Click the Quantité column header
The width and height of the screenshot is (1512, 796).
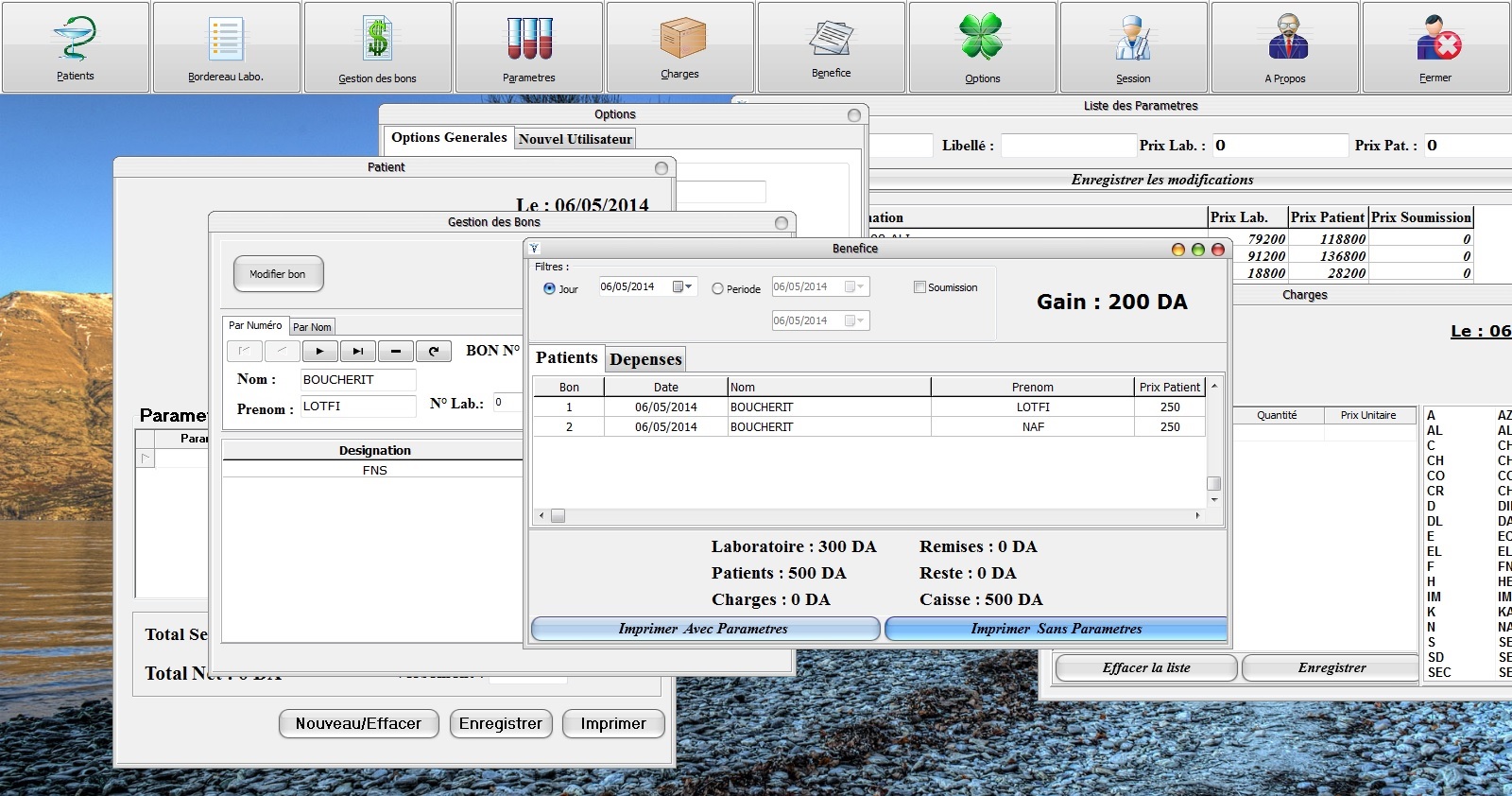tap(1277, 415)
